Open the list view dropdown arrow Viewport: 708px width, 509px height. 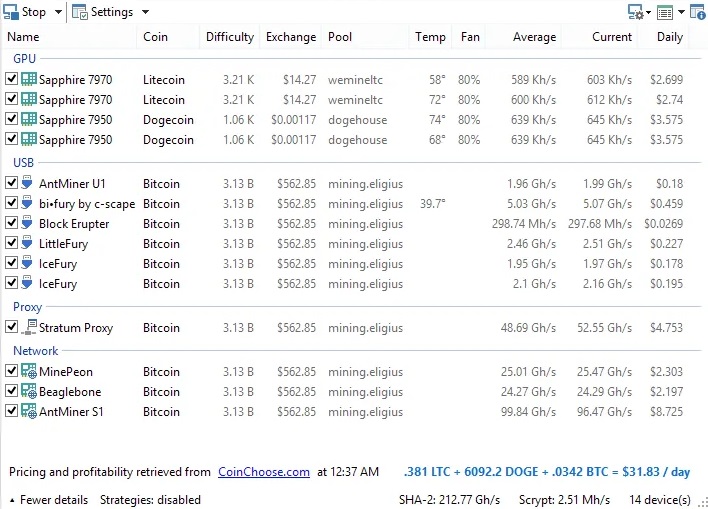click(x=681, y=12)
